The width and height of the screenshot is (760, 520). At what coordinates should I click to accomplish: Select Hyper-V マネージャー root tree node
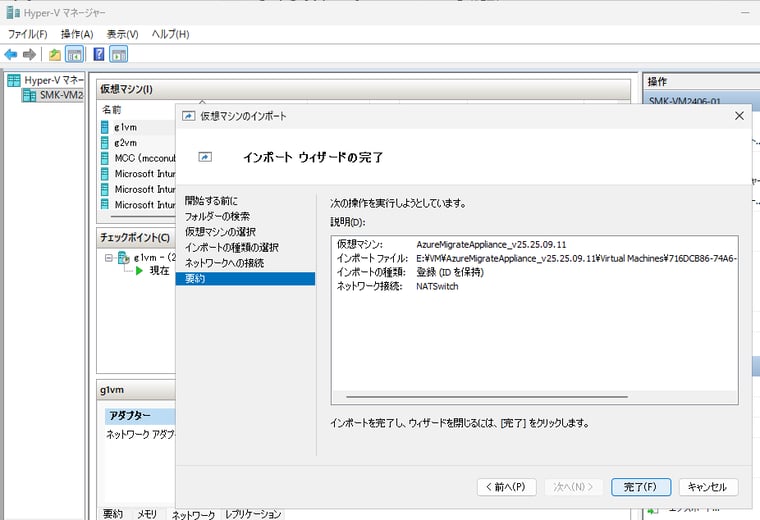(x=46, y=80)
